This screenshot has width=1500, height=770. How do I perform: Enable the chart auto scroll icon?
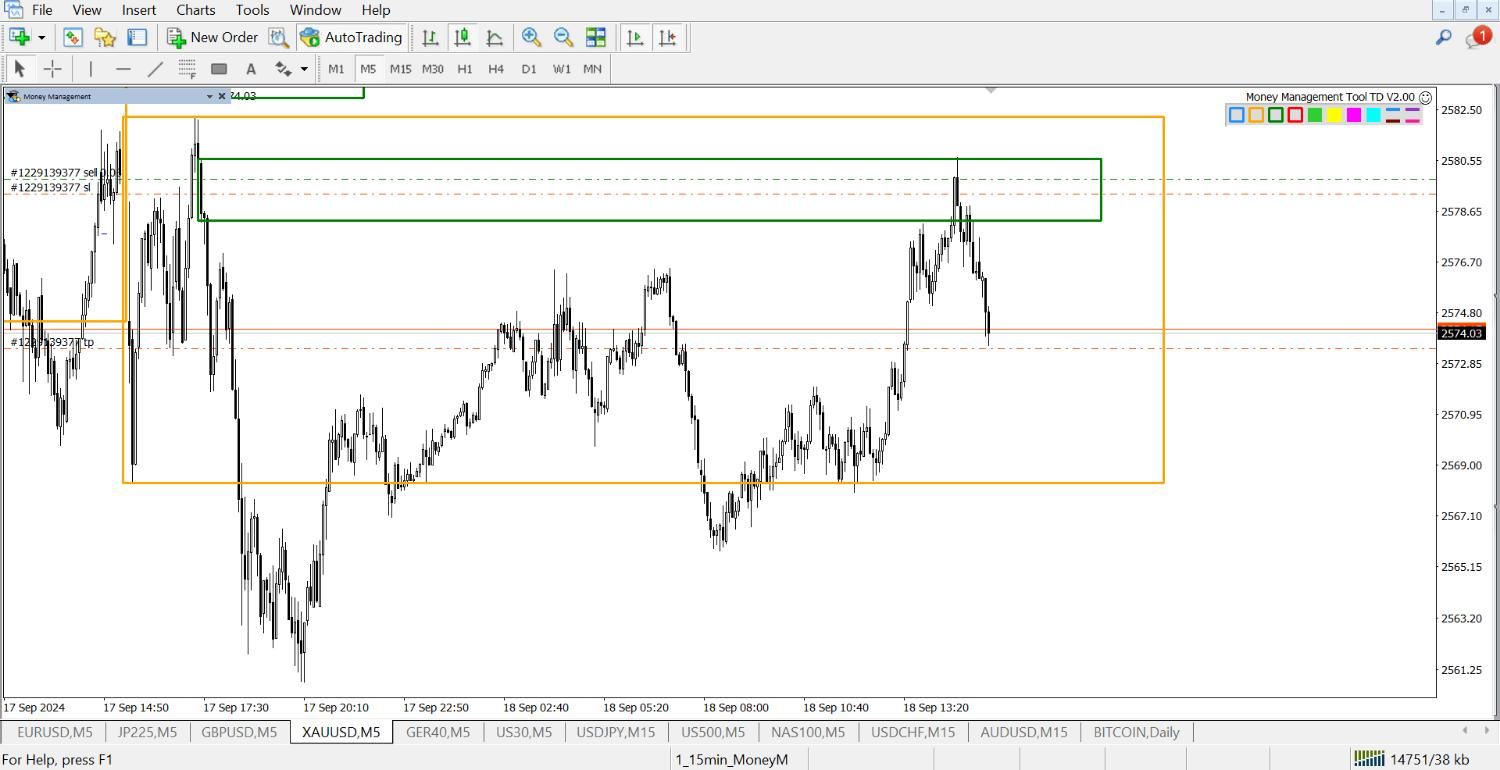(x=634, y=37)
